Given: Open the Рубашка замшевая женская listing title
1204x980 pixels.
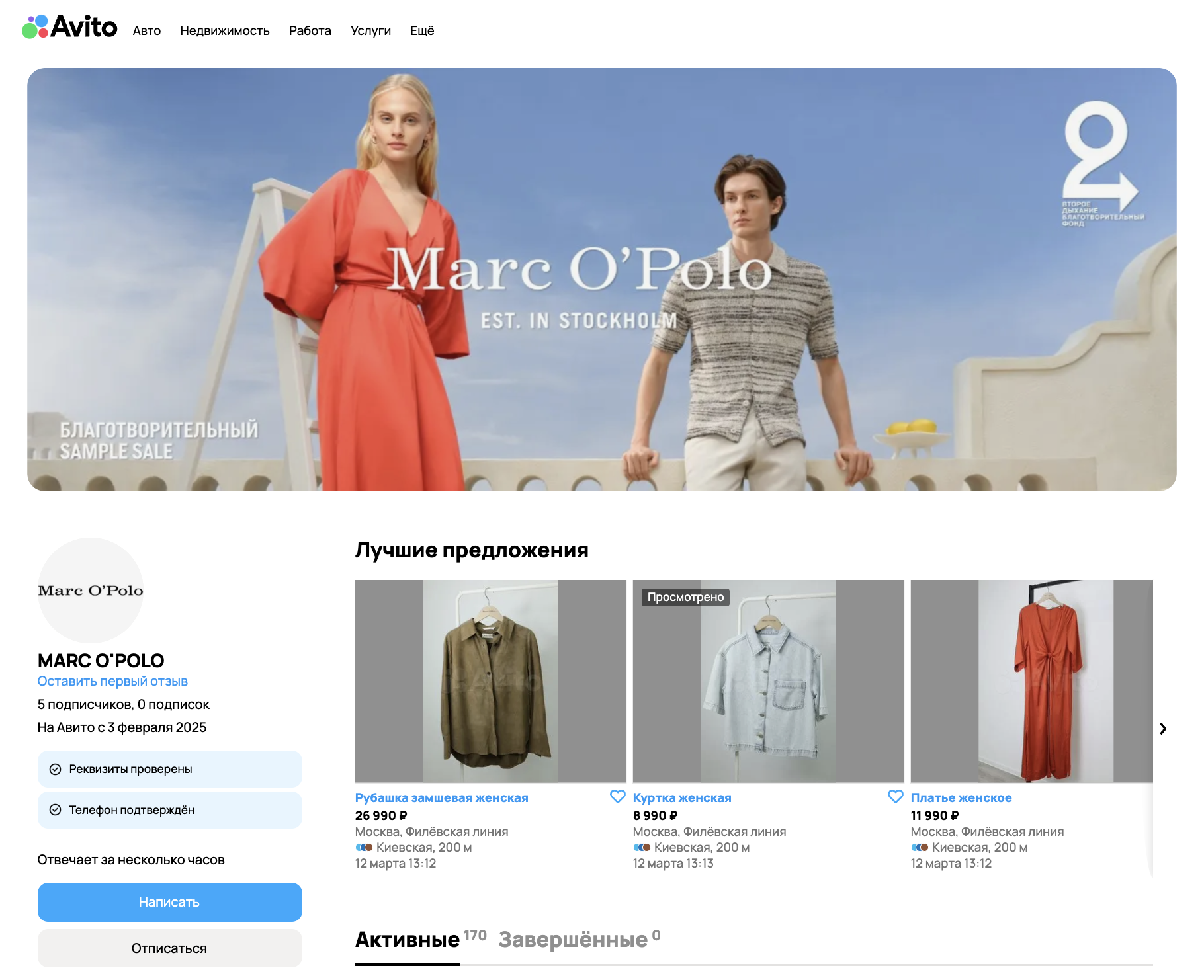Looking at the screenshot, I should coord(441,798).
